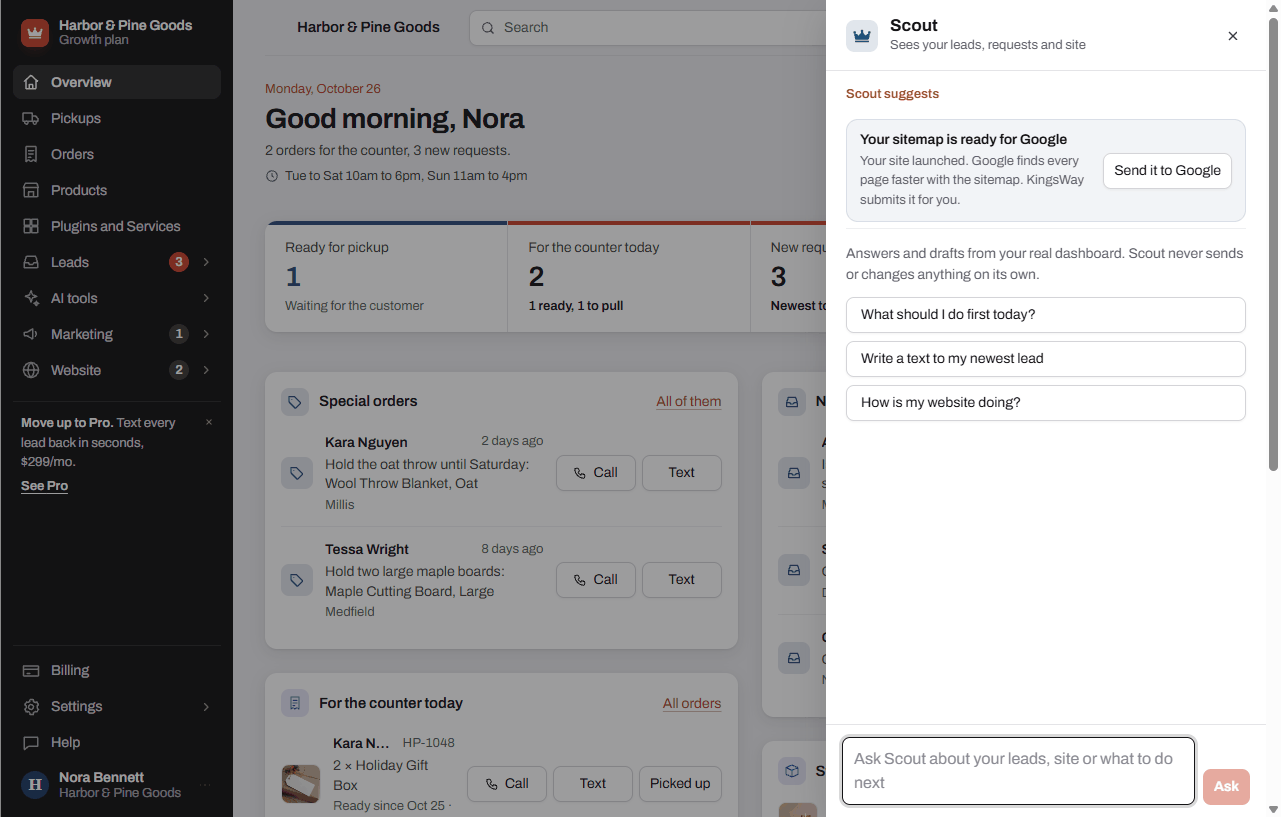Call Kara Nguyen about the special order
The width and height of the screenshot is (1281, 817).
(x=596, y=473)
